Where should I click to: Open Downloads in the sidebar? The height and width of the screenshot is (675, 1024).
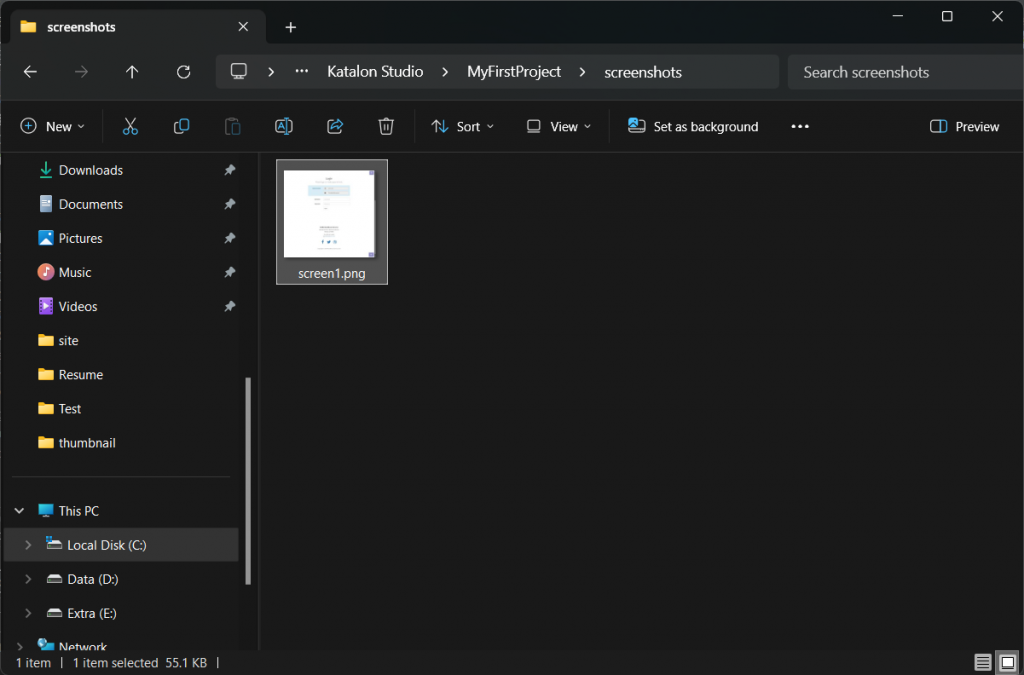[x=91, y=170]
